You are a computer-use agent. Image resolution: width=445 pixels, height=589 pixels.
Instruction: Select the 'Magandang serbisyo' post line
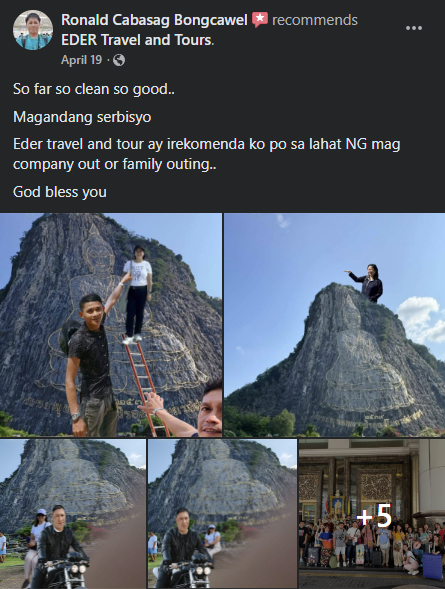82,117
